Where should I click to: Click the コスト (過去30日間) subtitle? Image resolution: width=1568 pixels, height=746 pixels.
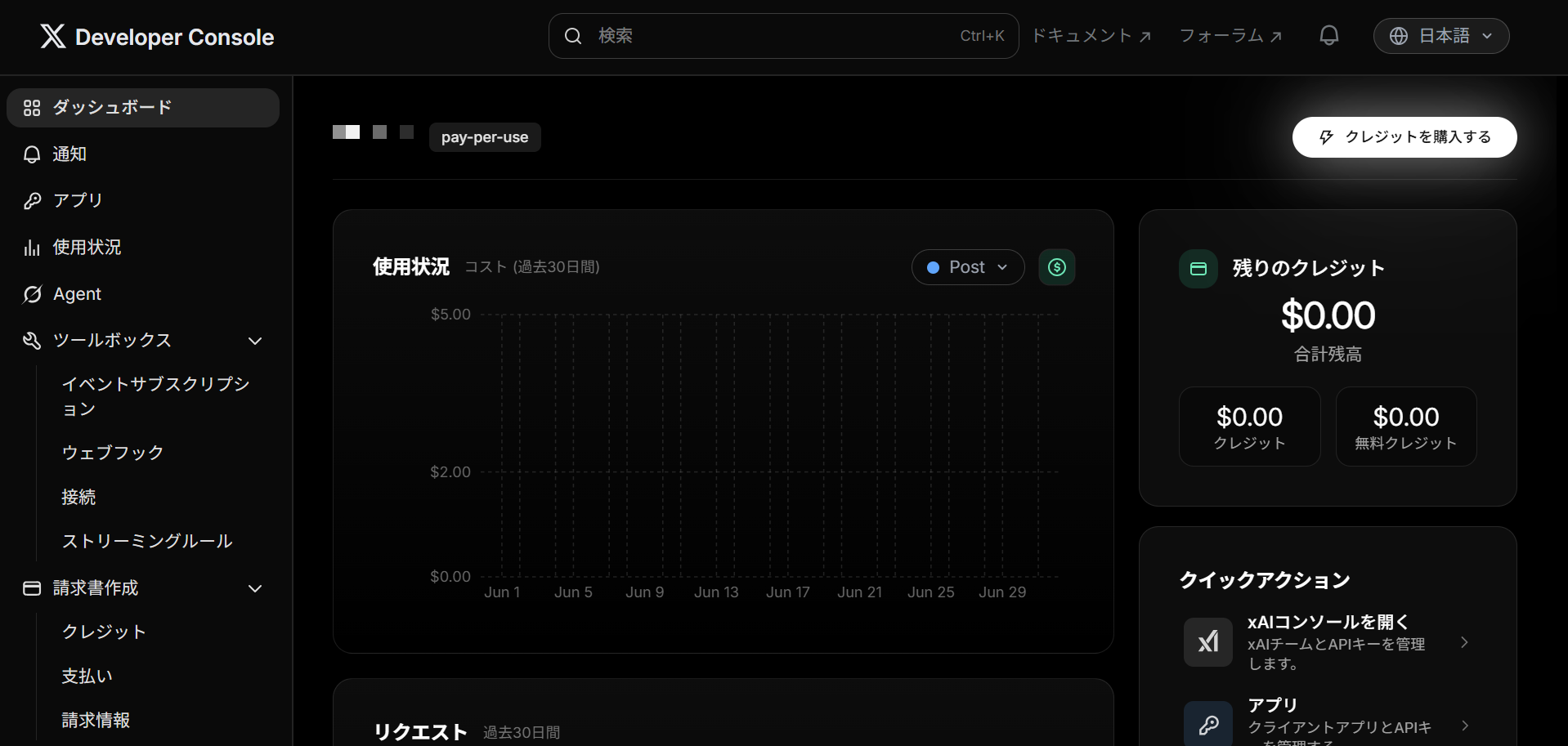(532, 267)
